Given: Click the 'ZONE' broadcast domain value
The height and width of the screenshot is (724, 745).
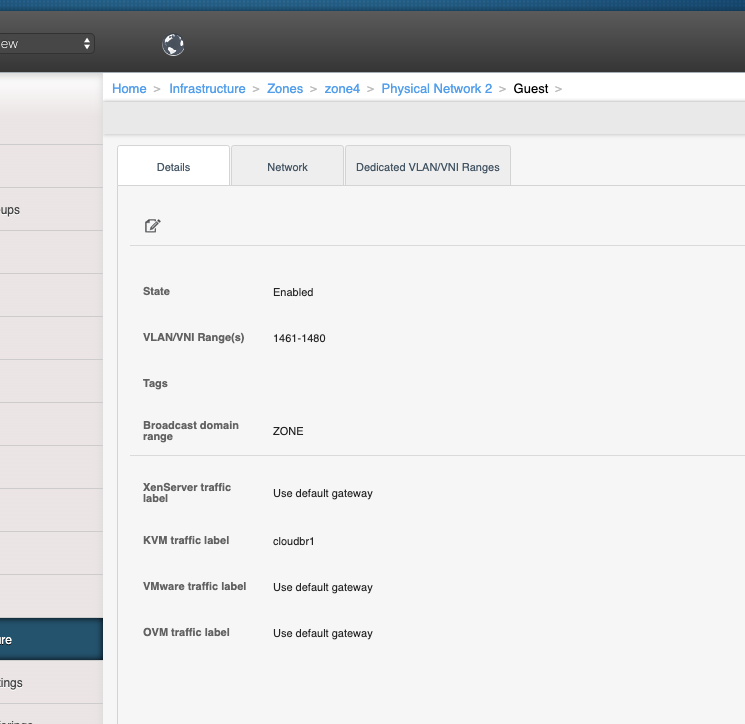Looking at the screenshot, I should (288, 431).
